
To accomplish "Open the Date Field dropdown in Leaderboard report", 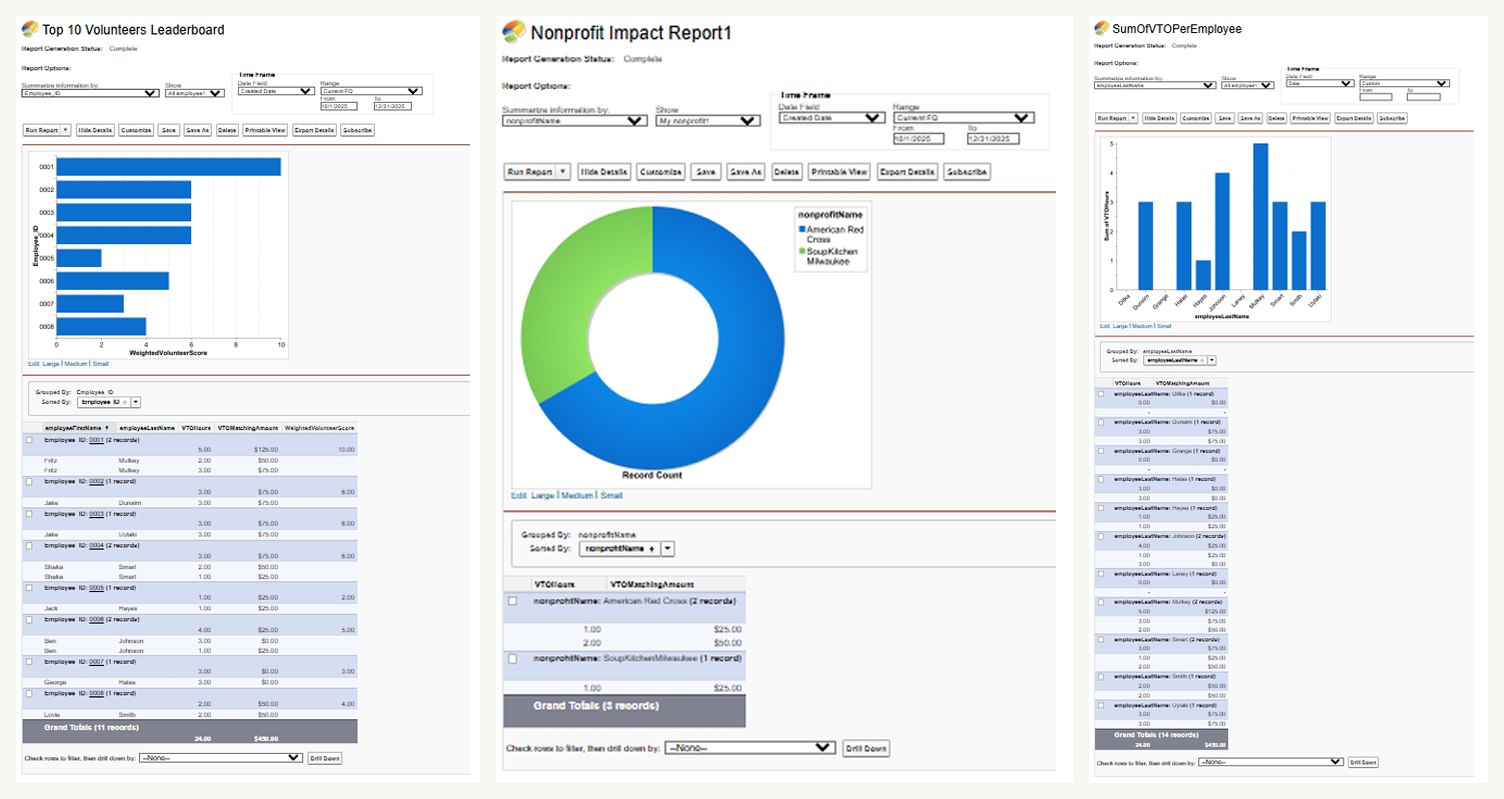I will (x=275, y=91).
